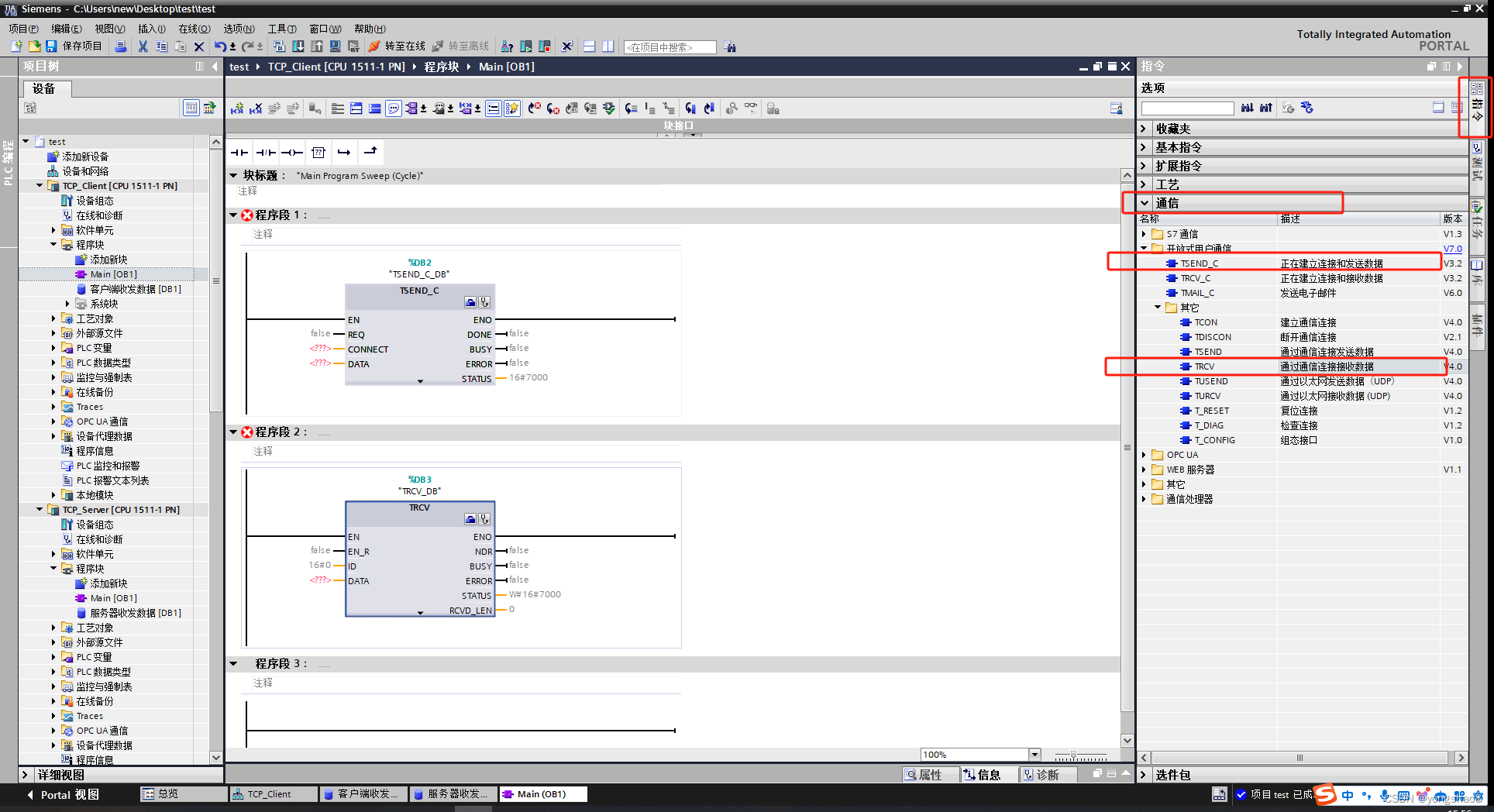Click the compile icon in main toolbar
This screenshot has height=812, width=1494.
click(280, 46)
